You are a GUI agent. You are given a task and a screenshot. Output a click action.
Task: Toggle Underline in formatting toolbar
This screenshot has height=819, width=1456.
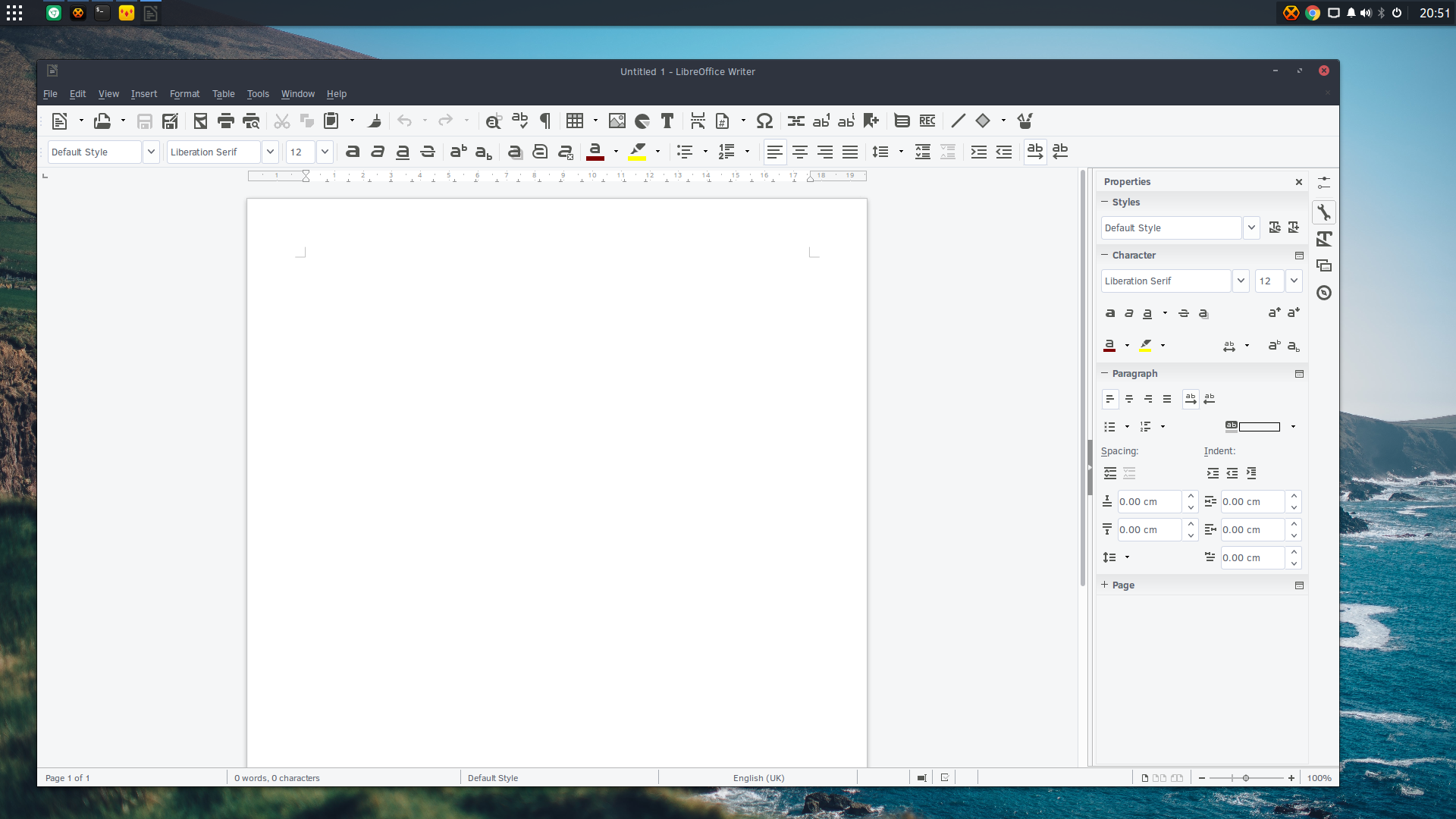(403, 152)
